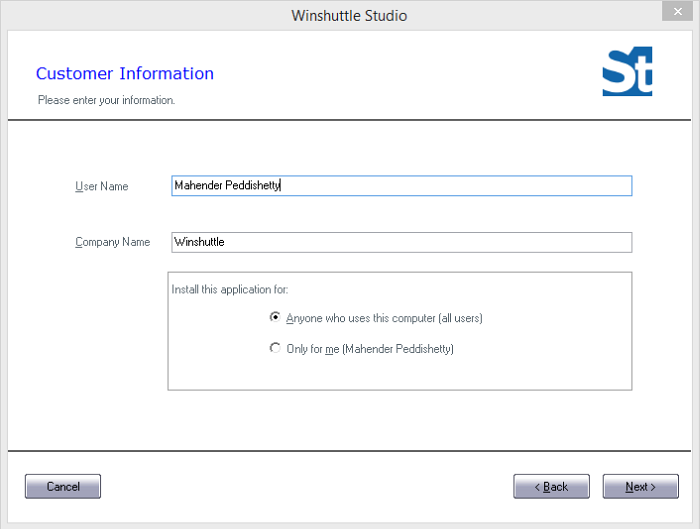The height and width of the screenshot is (529, 700).
Task: Click 'Install this application for:' text
Action: [230, 290]
